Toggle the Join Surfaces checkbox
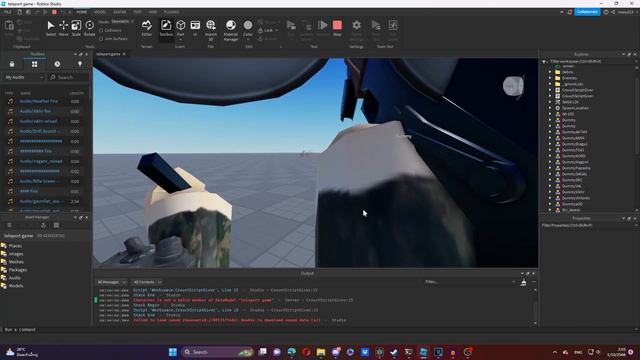The height and width of the screenshot is (360, 640). (101, 39)
